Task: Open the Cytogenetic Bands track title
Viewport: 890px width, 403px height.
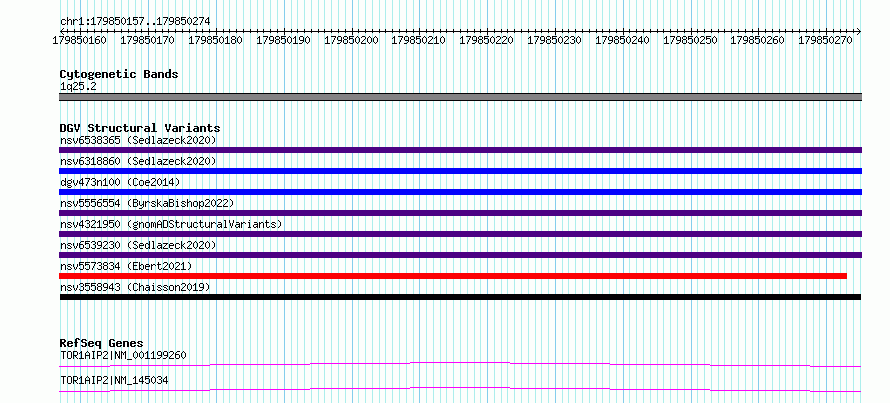Action: 119,74
